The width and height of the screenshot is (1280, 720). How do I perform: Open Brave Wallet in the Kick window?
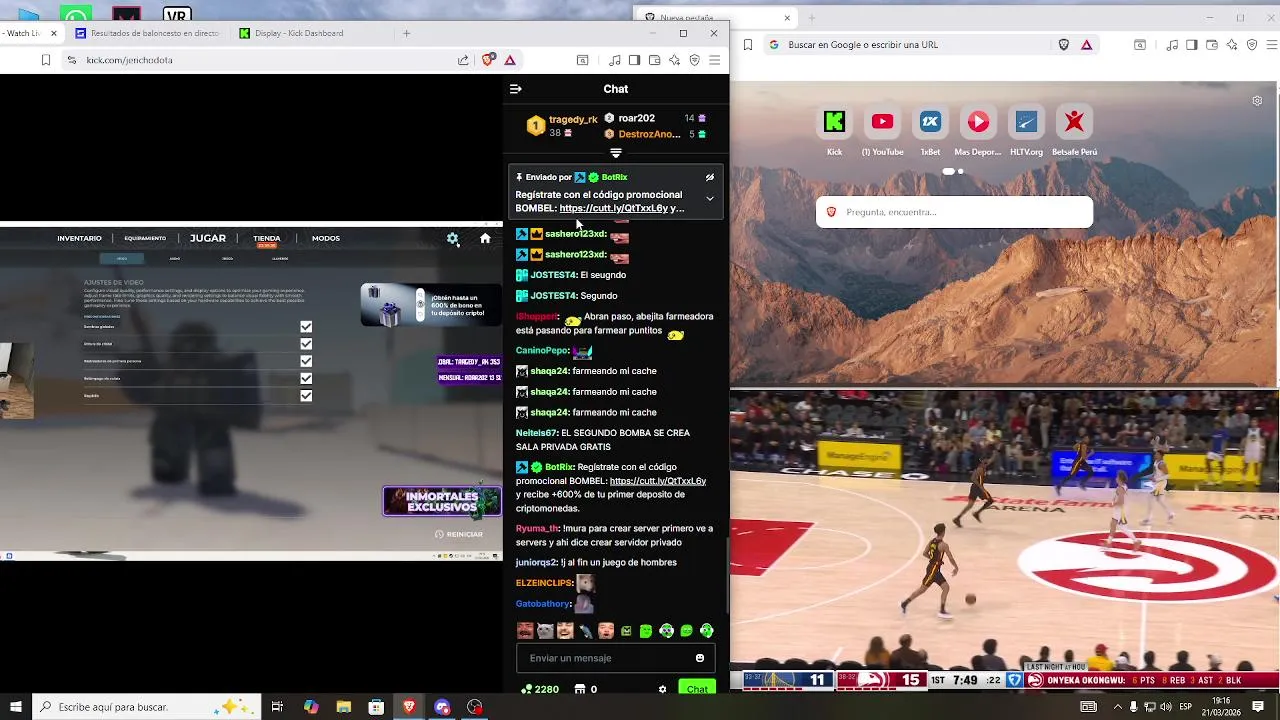coord(654,60)
